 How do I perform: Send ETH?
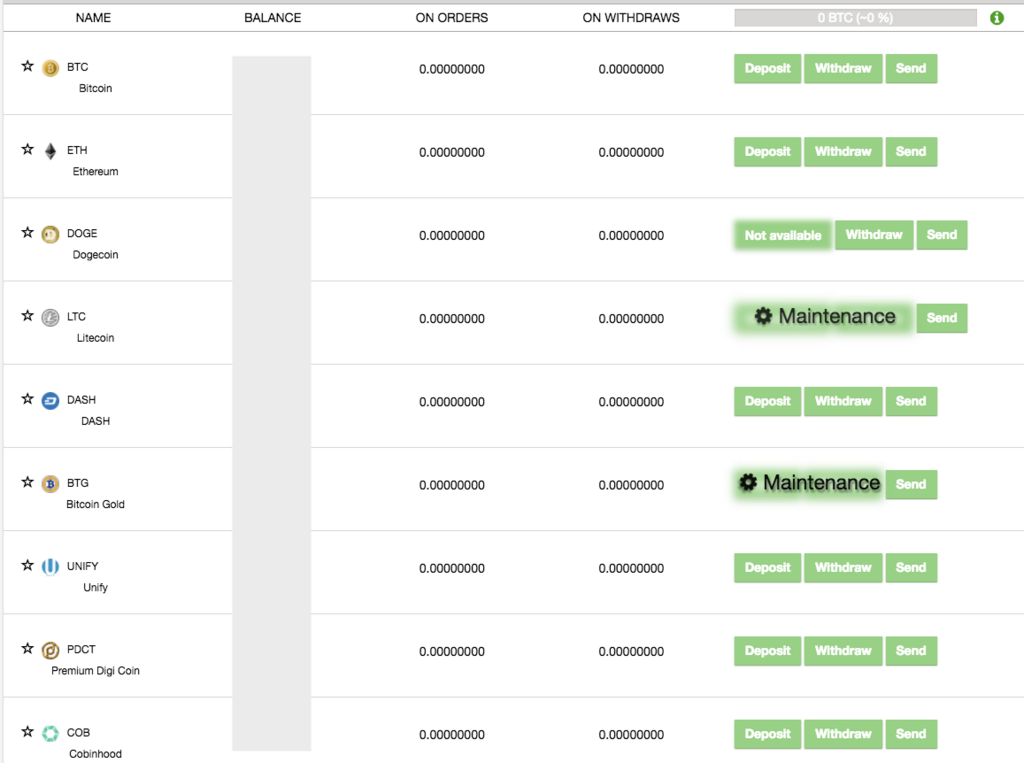911,152
